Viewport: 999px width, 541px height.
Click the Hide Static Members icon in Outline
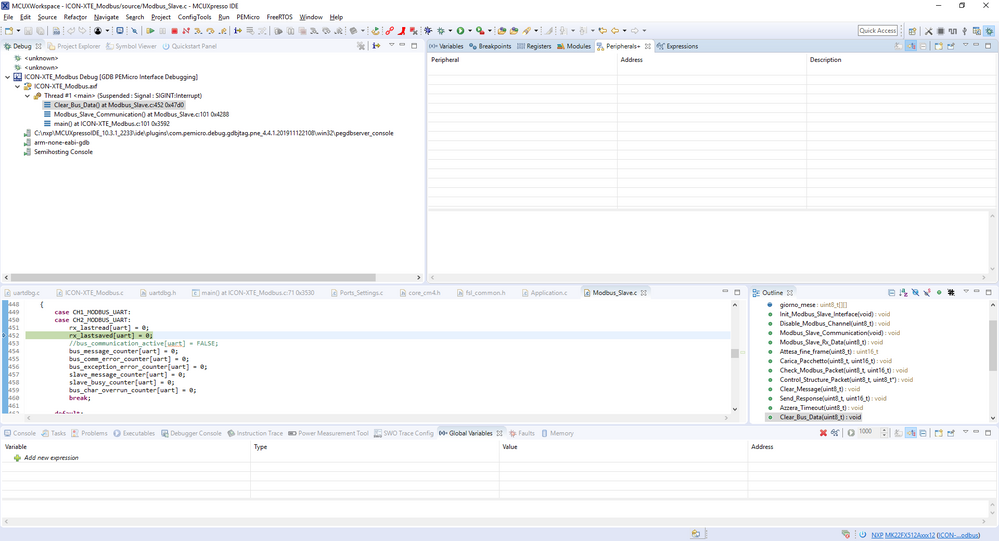tap(927, 292)
